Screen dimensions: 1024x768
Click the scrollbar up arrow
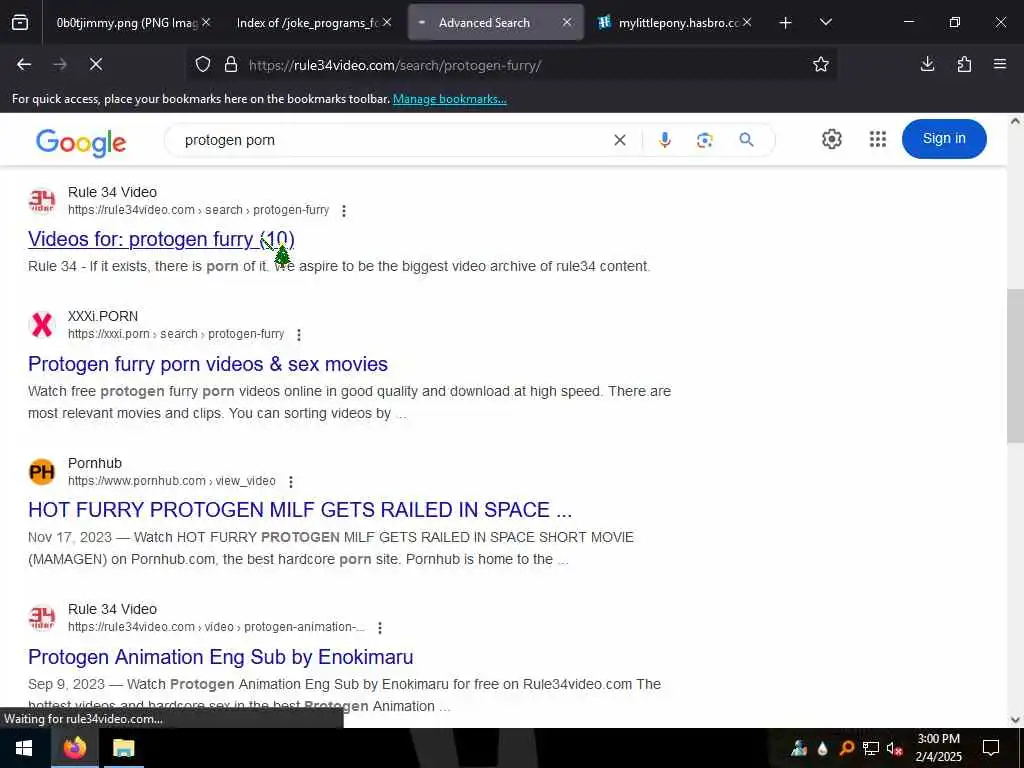(x=1015, y=121)
